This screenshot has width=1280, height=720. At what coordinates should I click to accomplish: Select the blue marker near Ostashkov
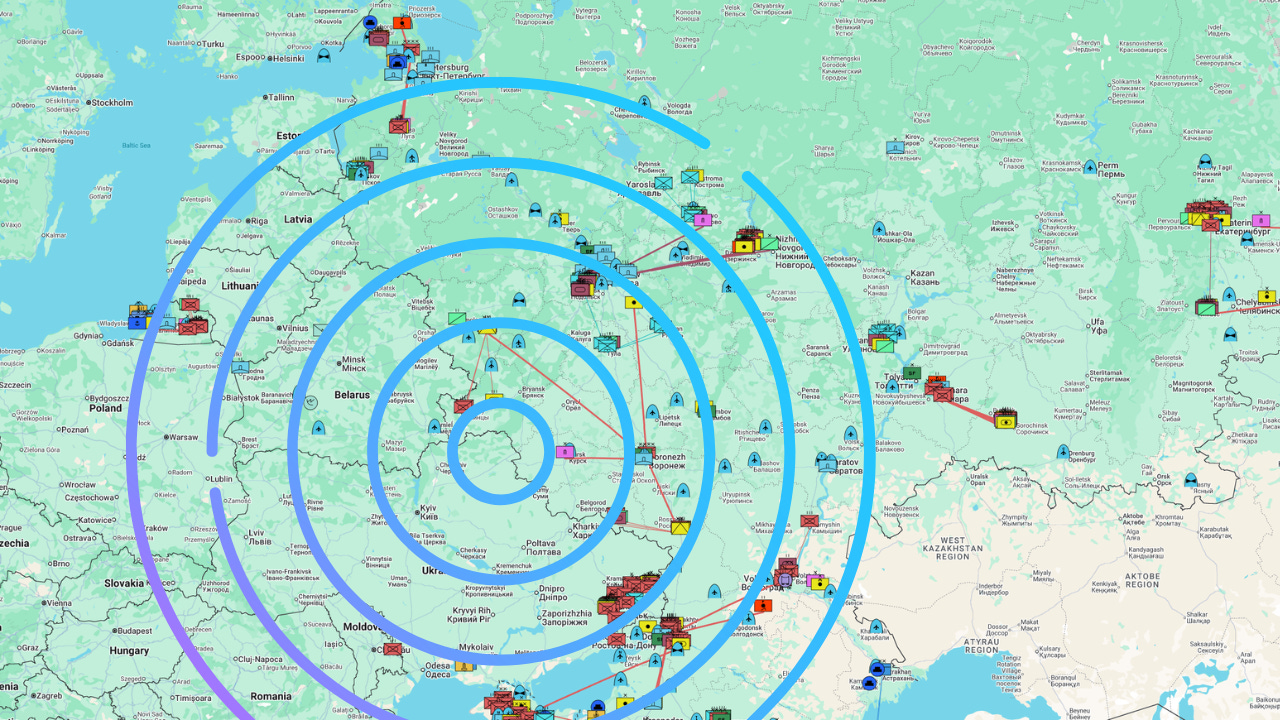tap(536, 210)
